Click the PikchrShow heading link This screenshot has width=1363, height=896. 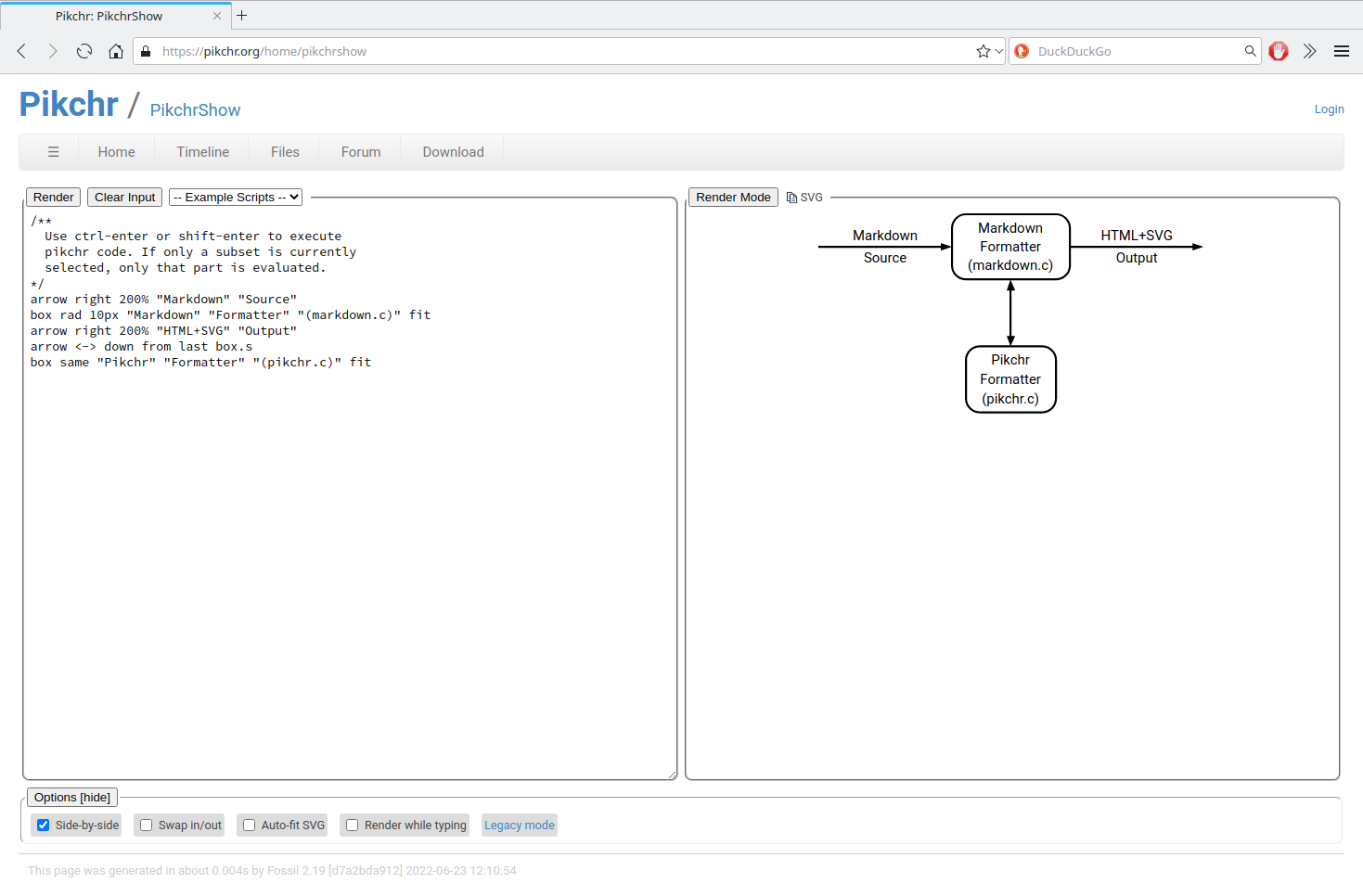[x=195, y=110]
